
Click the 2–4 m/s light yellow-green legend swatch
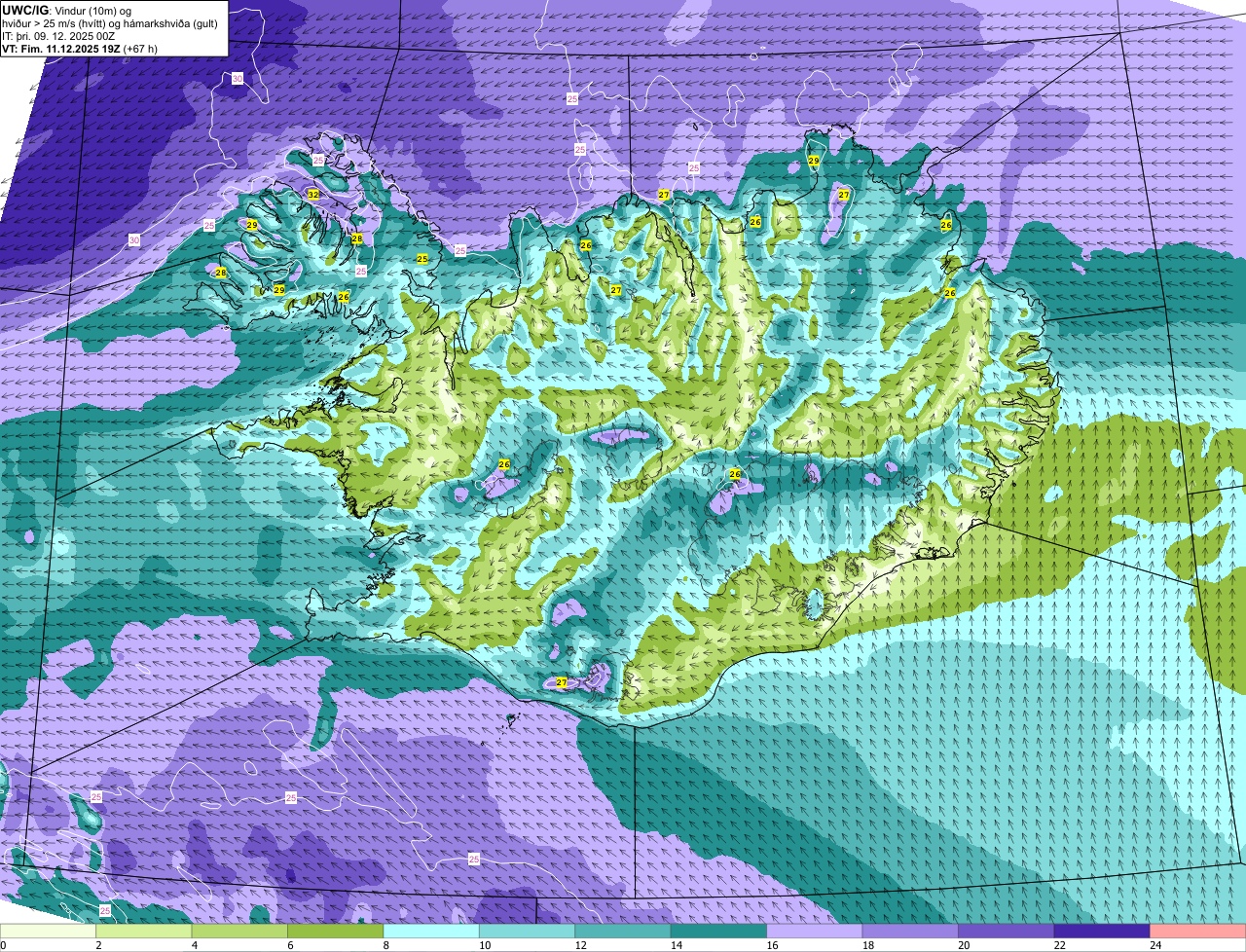(x=144, y=932)
